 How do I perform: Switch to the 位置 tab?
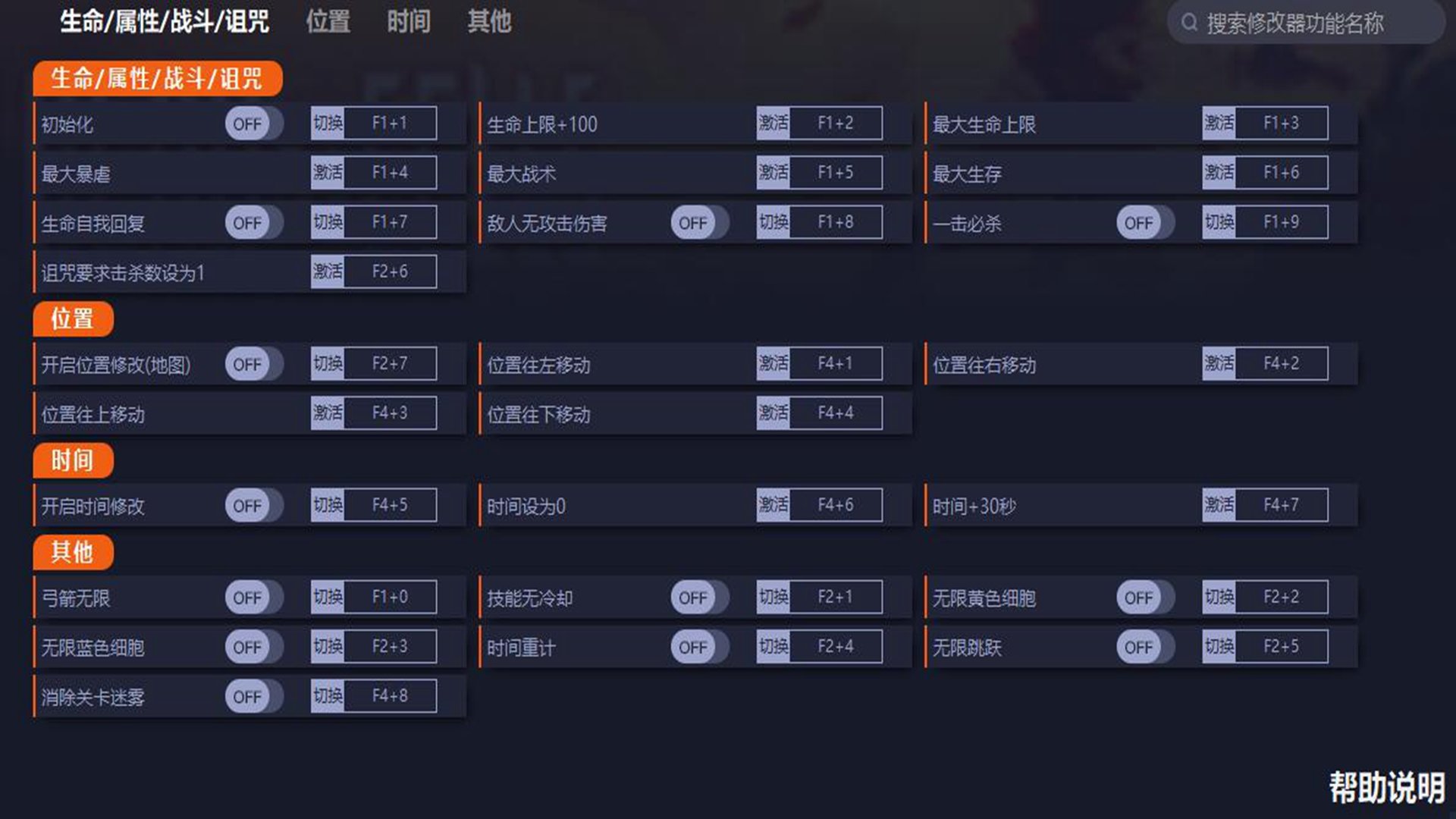[328, 21]
